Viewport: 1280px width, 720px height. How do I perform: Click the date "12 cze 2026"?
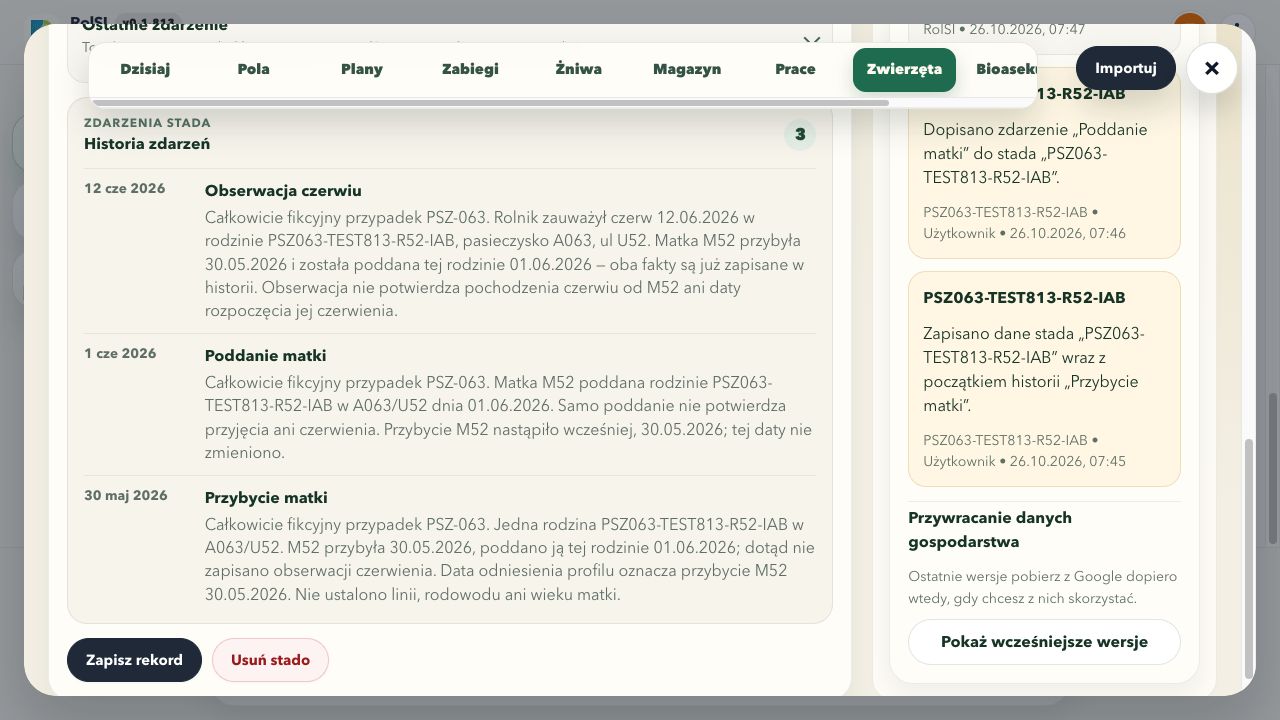click(125, 189)
